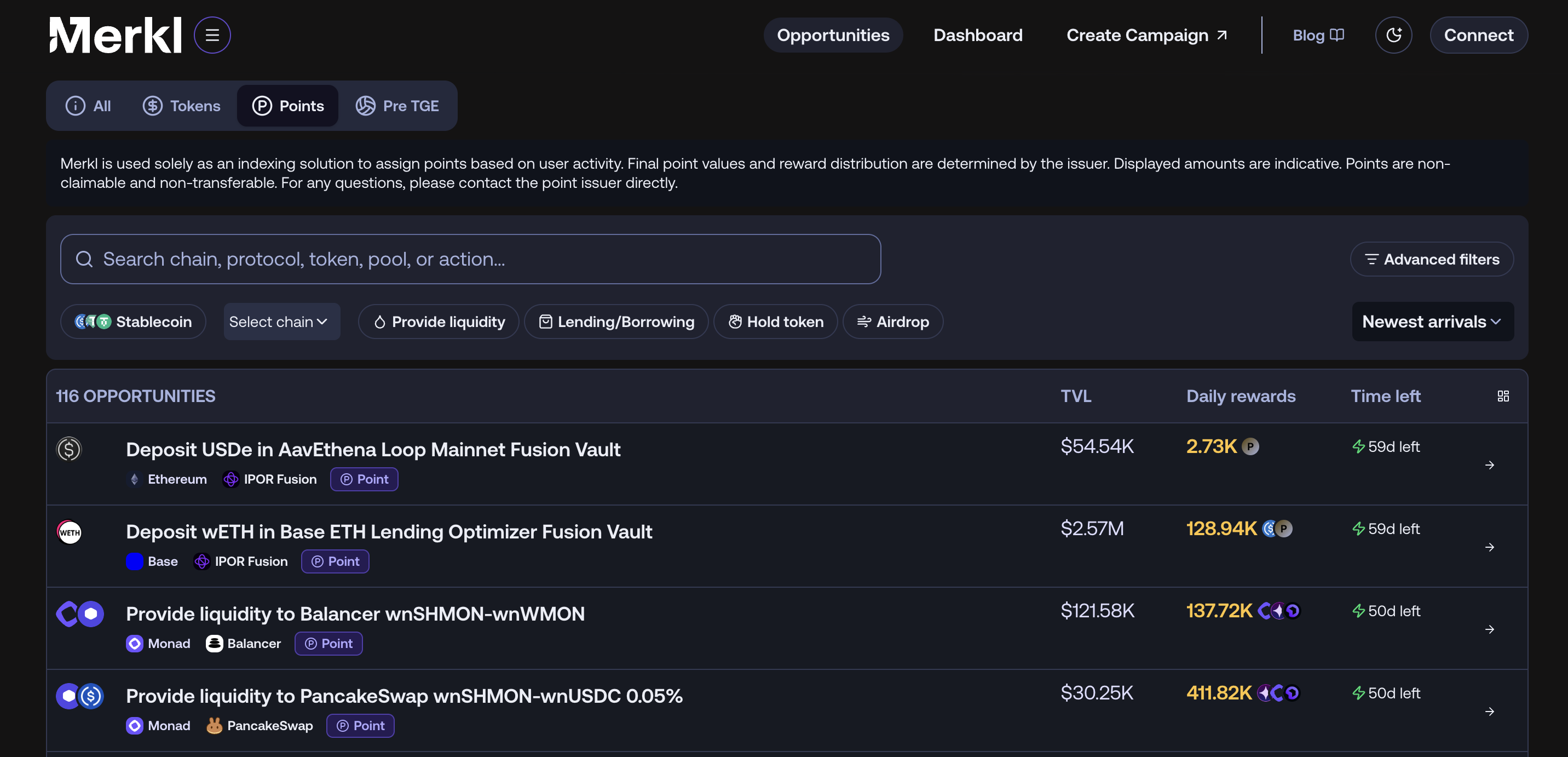Click the Connect wallet button
The width and height of the screenshot is (1568, 757).
[1479, 35]
